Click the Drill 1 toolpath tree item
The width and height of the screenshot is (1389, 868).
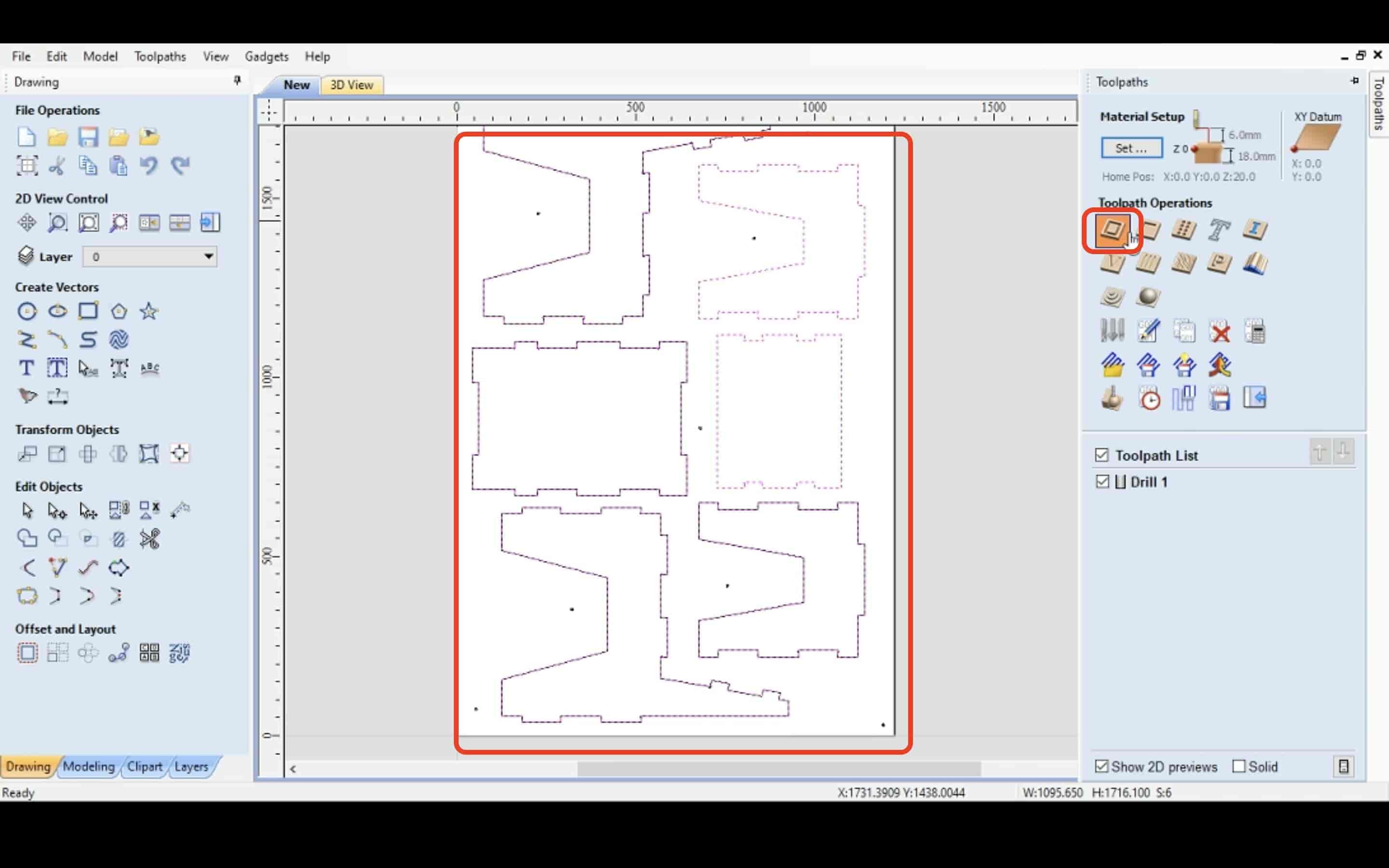pyautogui.click(x=1149, y=481)
